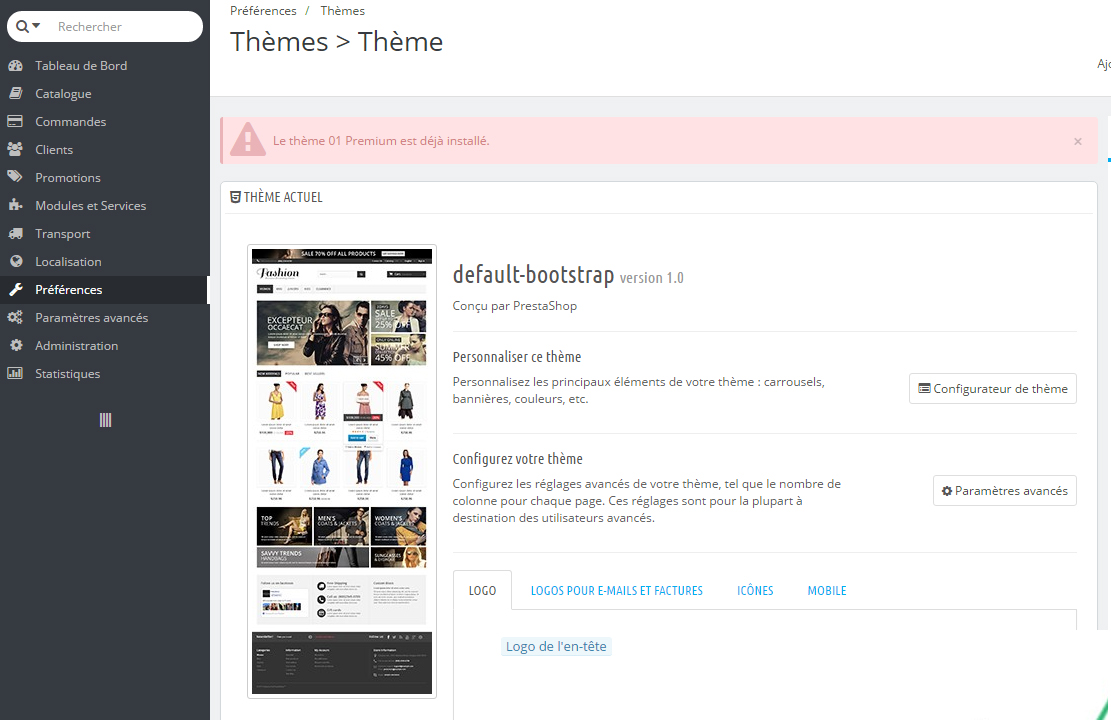The width and height of the screenshot is (1111, 720).
Task: Click the Personnaliser ce thème heading
Action: tap(517, 357)
